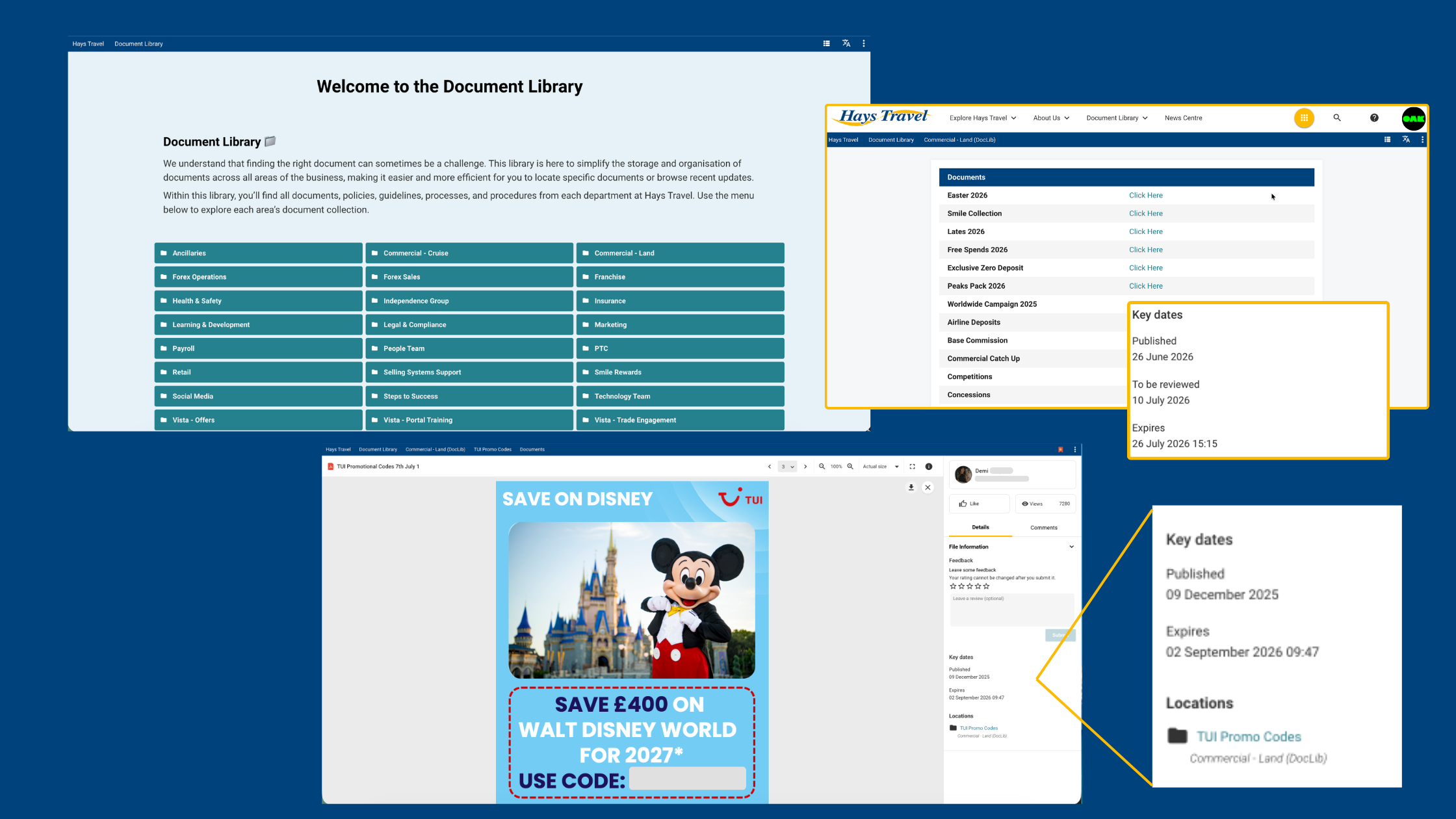Screen dimensions: 1456x819
Task: Open News Centre menu item
Action: click(1183, 118)
